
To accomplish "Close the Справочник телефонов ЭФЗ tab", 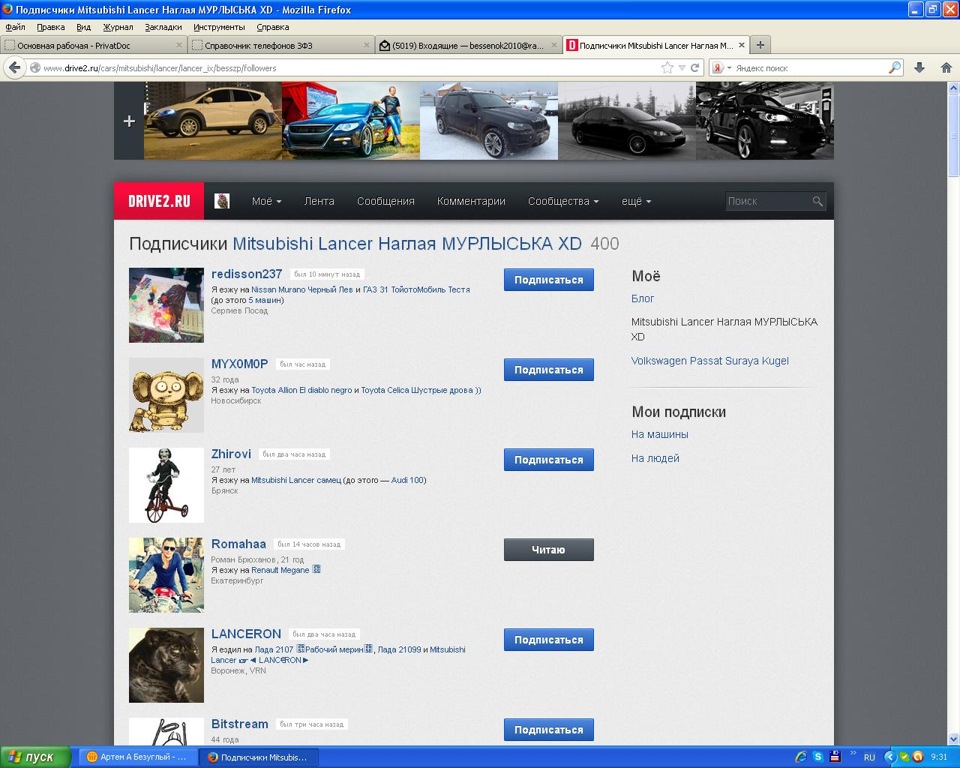I will [x=367, y=45].
